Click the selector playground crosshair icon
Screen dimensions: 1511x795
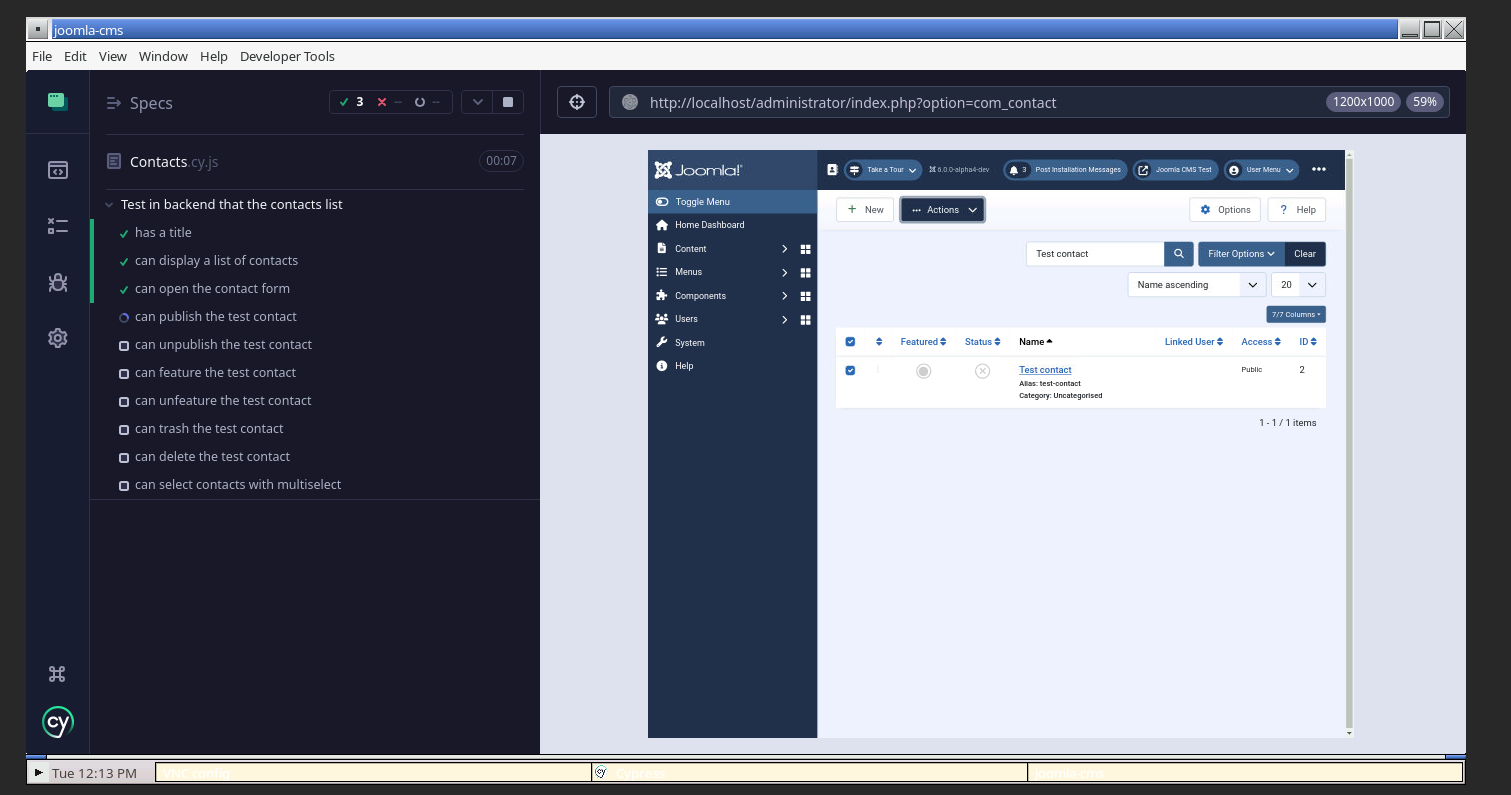click(576, 102)
